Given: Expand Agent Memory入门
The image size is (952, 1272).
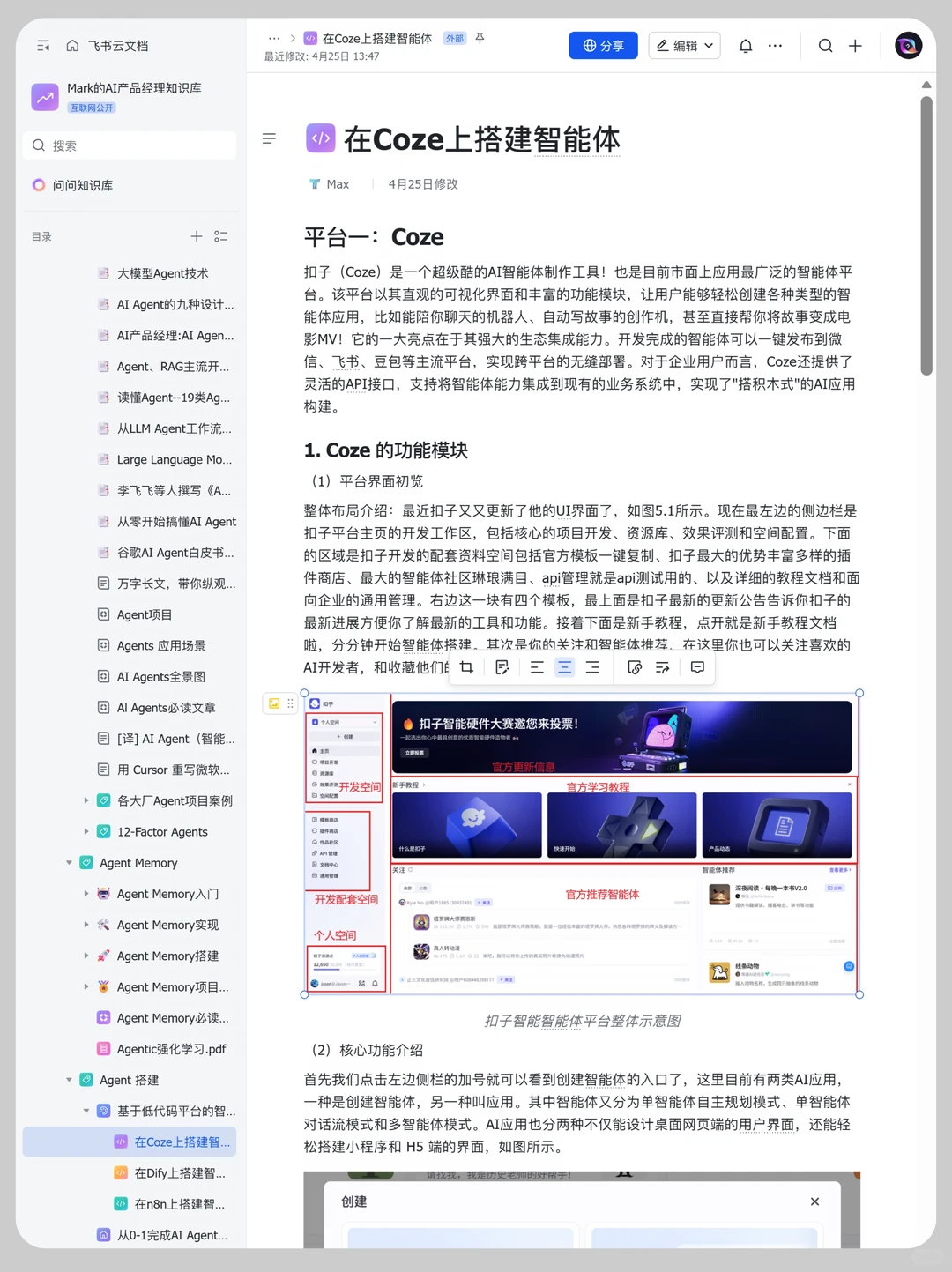Looking at the screenshot, I should [86, 894].
